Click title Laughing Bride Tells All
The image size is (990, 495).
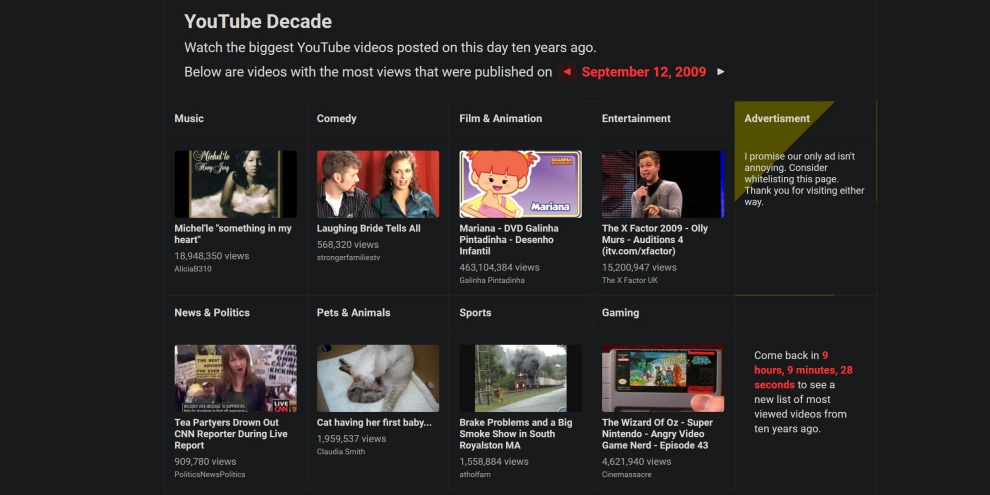click(x=369, y=229)
